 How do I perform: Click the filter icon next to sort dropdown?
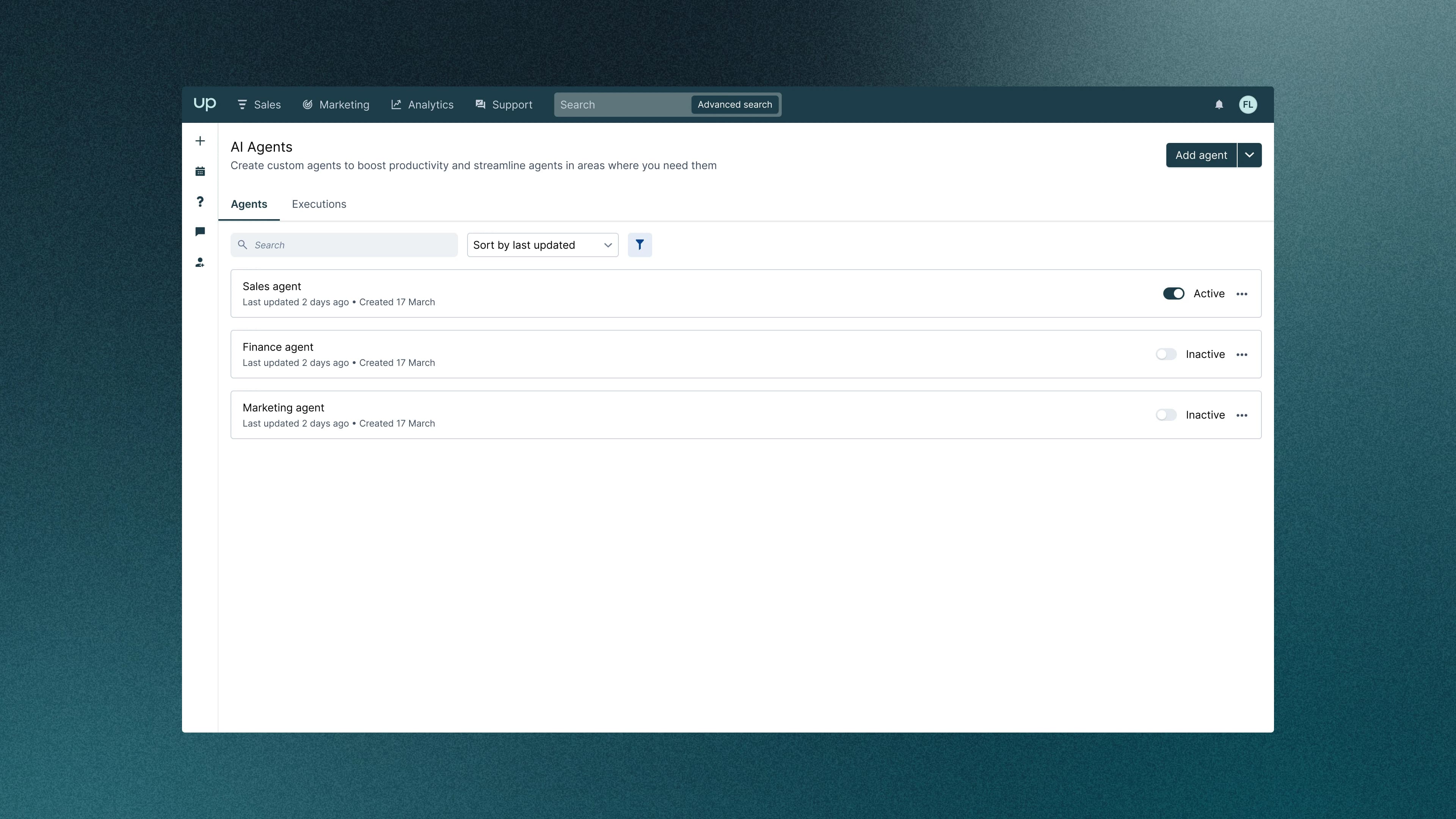coord(640,245)
